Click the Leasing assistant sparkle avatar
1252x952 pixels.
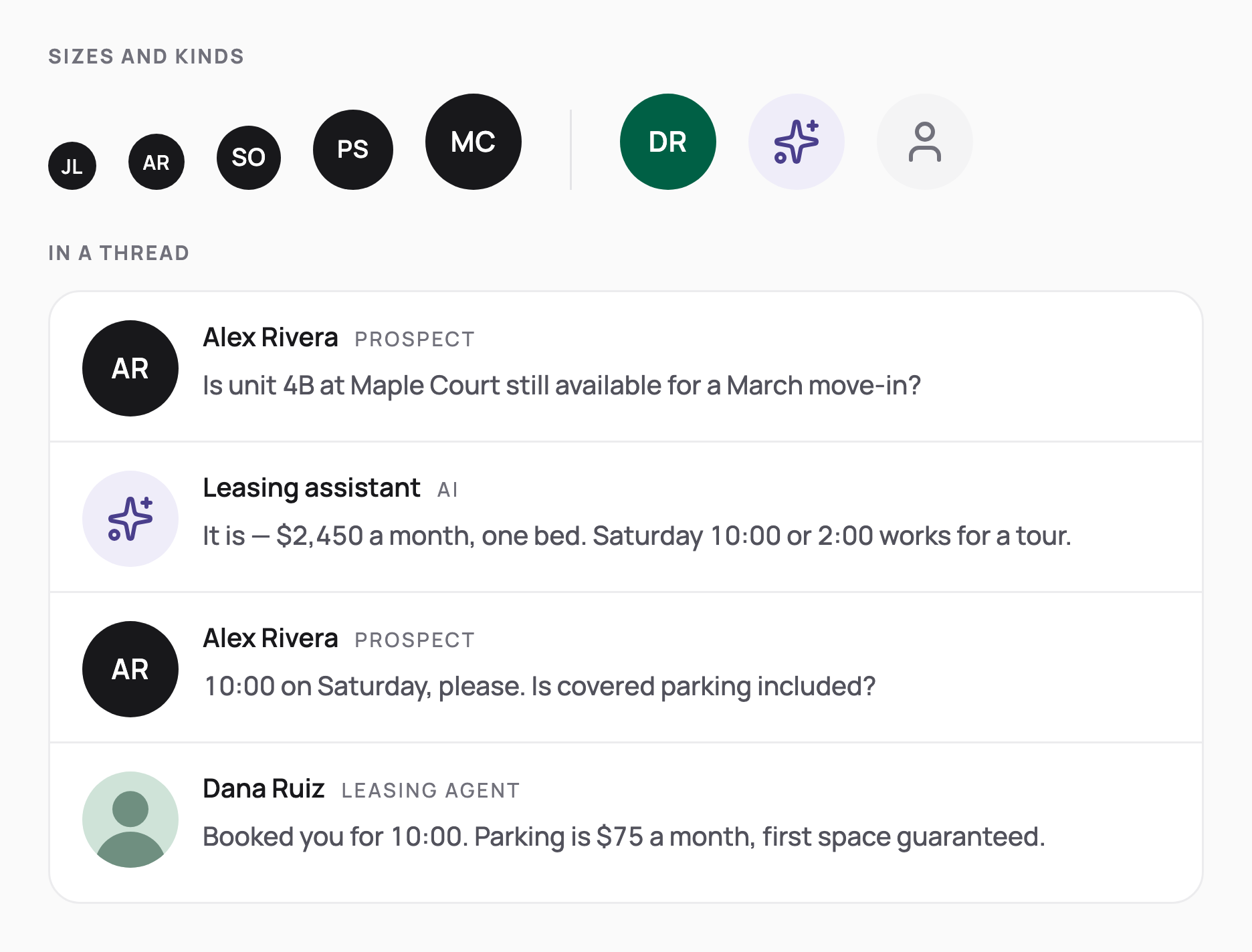pos(130,519)
